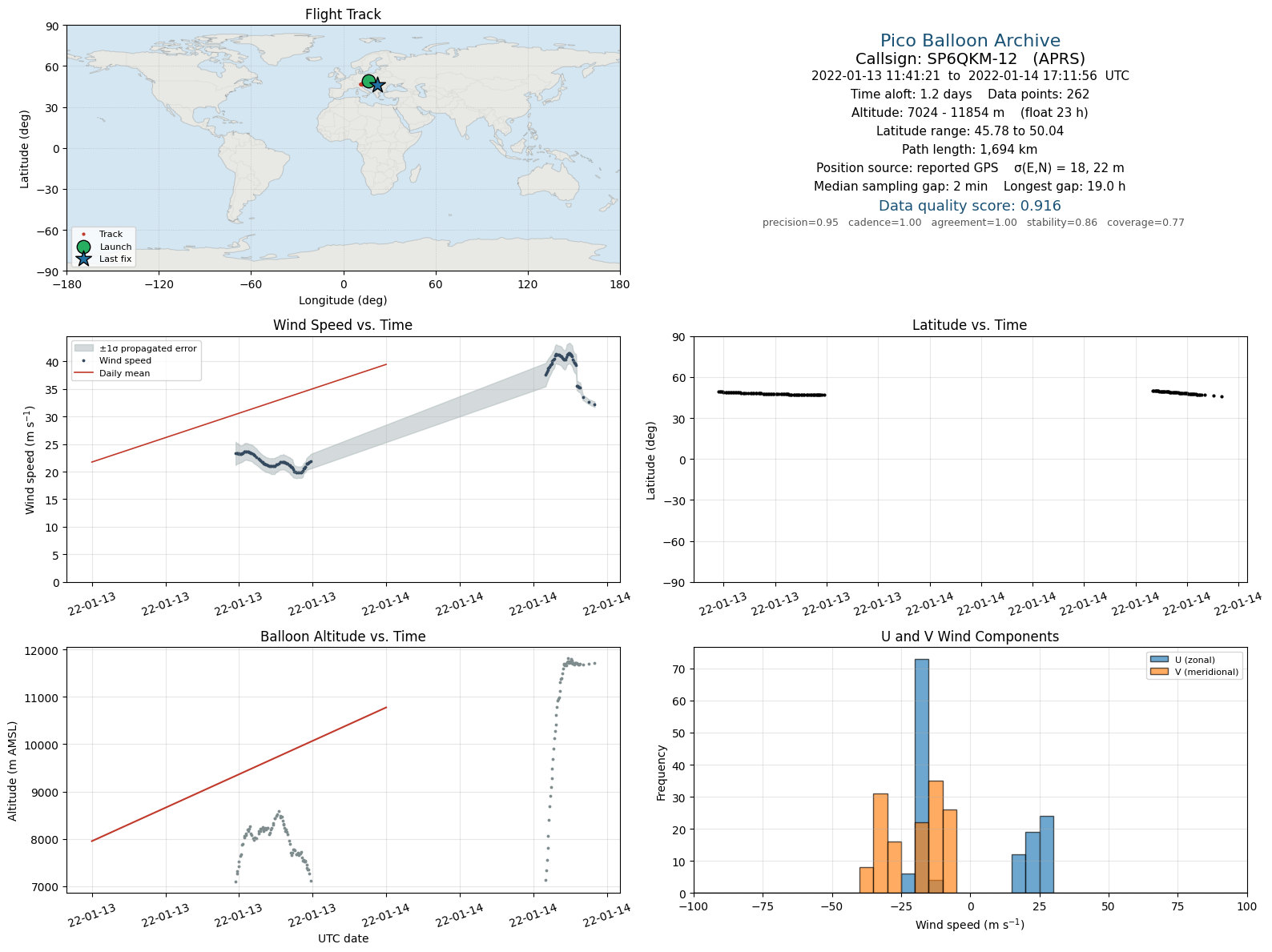
Task: Click the "7000" altitude tick label
Action: coord(46,887)
